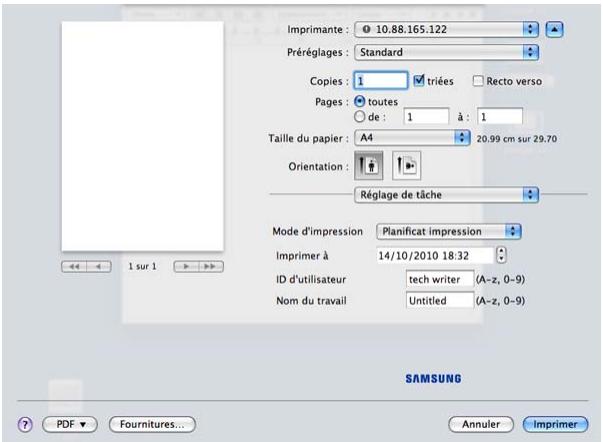Screen dimensions: 603x442
Task: Select landscape orientation icon
Action: click(x=406, y=165)
